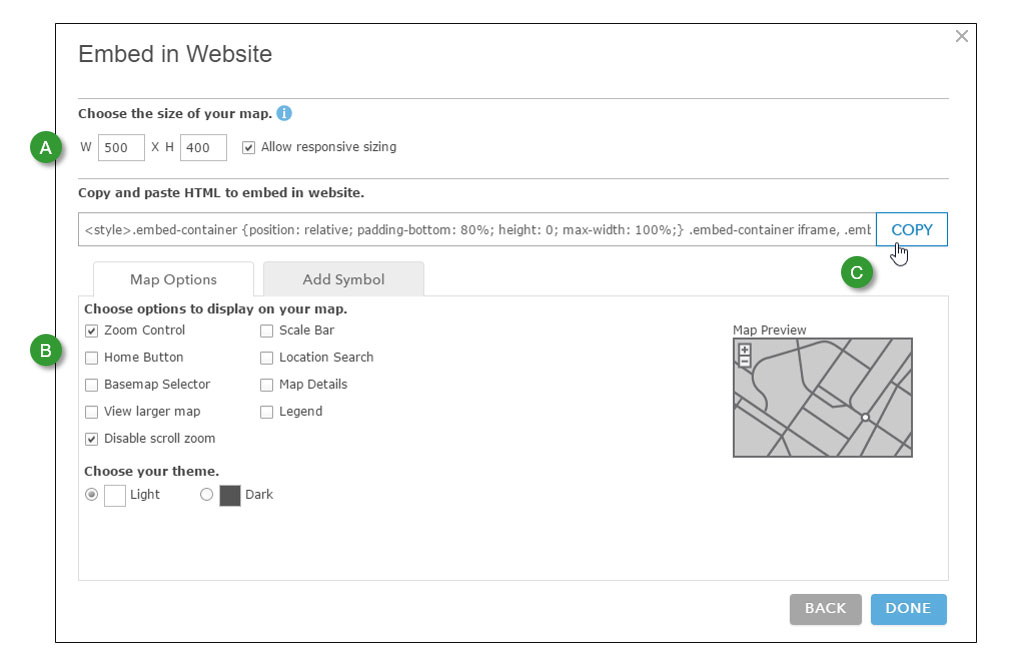Click the map width input field
This screenshot has height=661, width=1011.
coord(122,148)
